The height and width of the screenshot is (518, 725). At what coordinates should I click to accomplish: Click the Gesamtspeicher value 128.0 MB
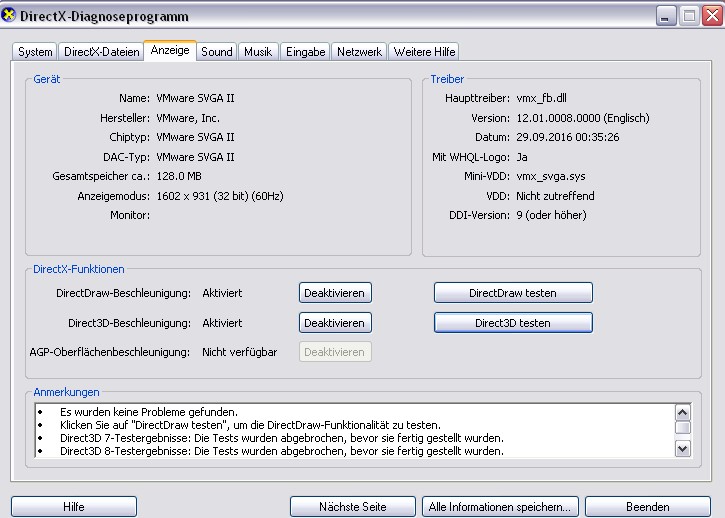pos(179,176)
